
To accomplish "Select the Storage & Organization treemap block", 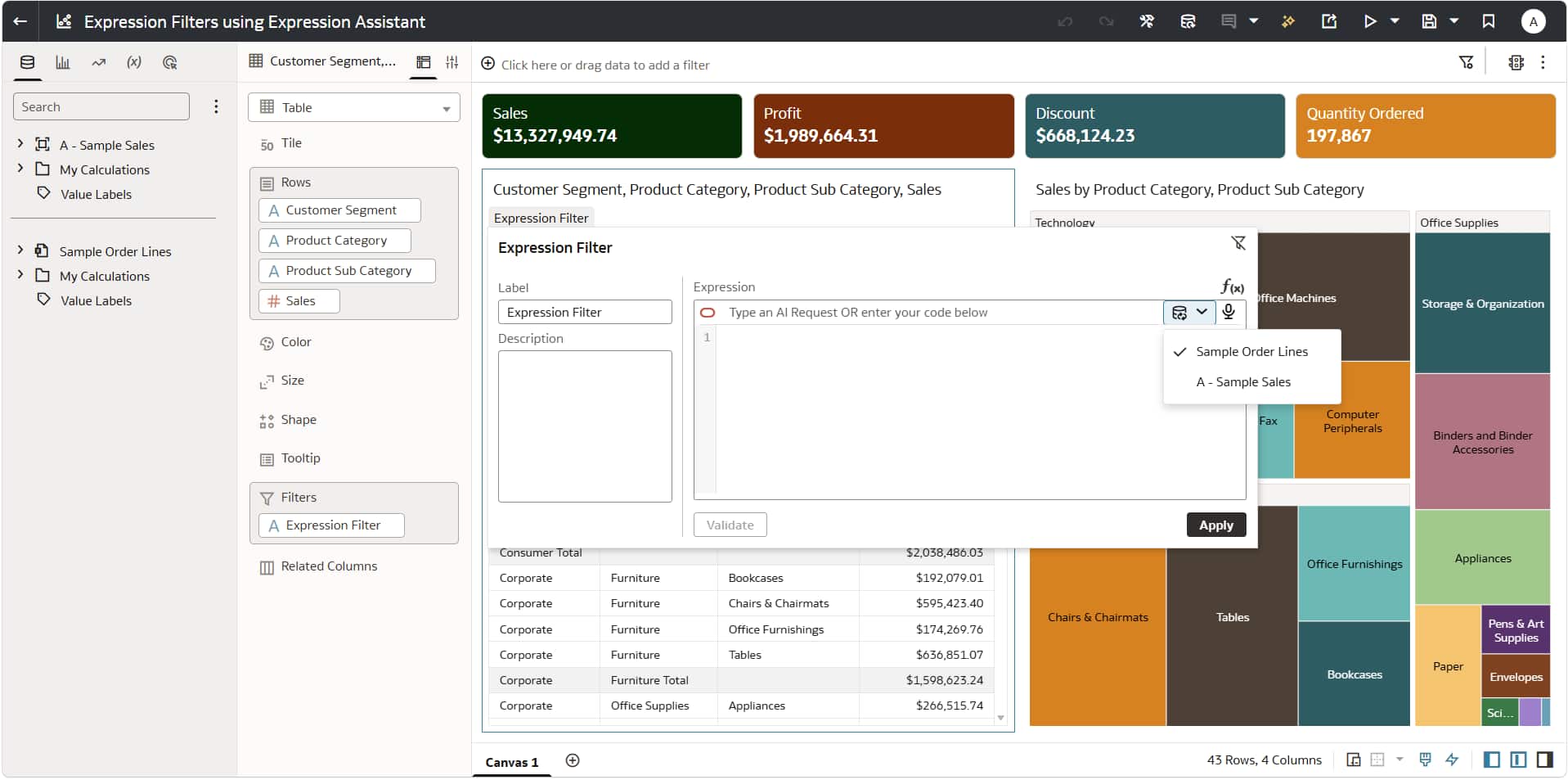I will coord(1482,303).
